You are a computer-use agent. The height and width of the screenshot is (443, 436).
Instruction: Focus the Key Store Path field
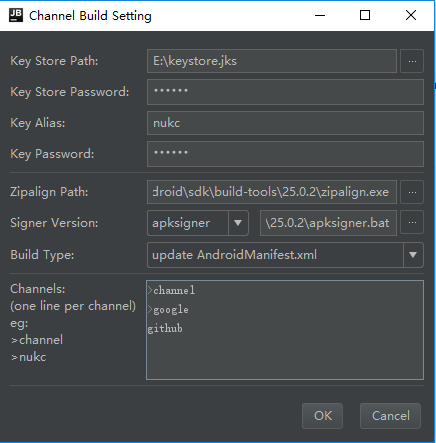pyautogui.click(x=272, y=61)
